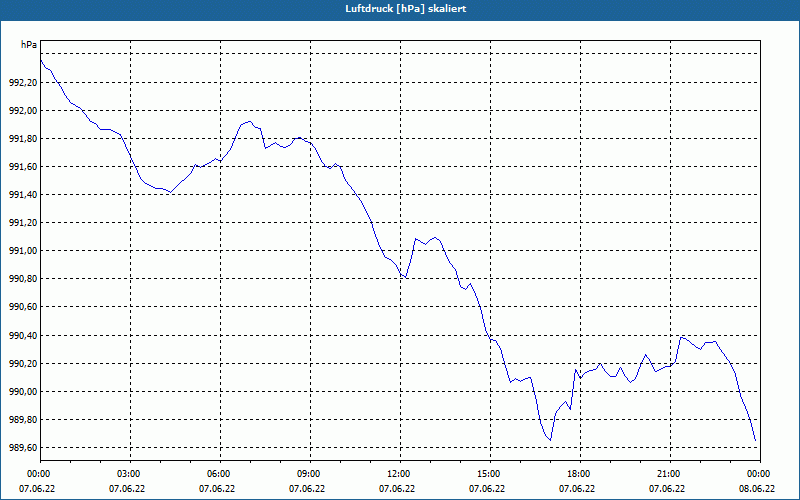This screenshot has height=500, width=800.
Task: Click the pressure curve peak near 07:00
Action: point(249,121)
